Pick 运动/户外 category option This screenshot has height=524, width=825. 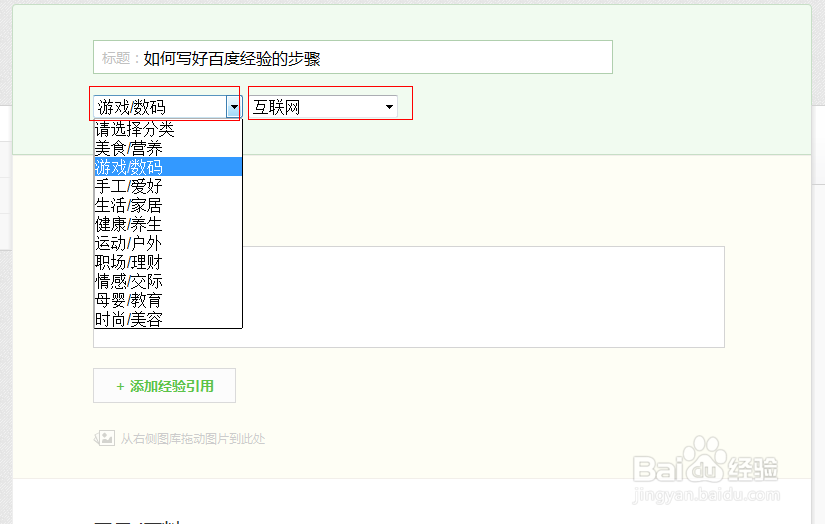click(x=168, y=243)
